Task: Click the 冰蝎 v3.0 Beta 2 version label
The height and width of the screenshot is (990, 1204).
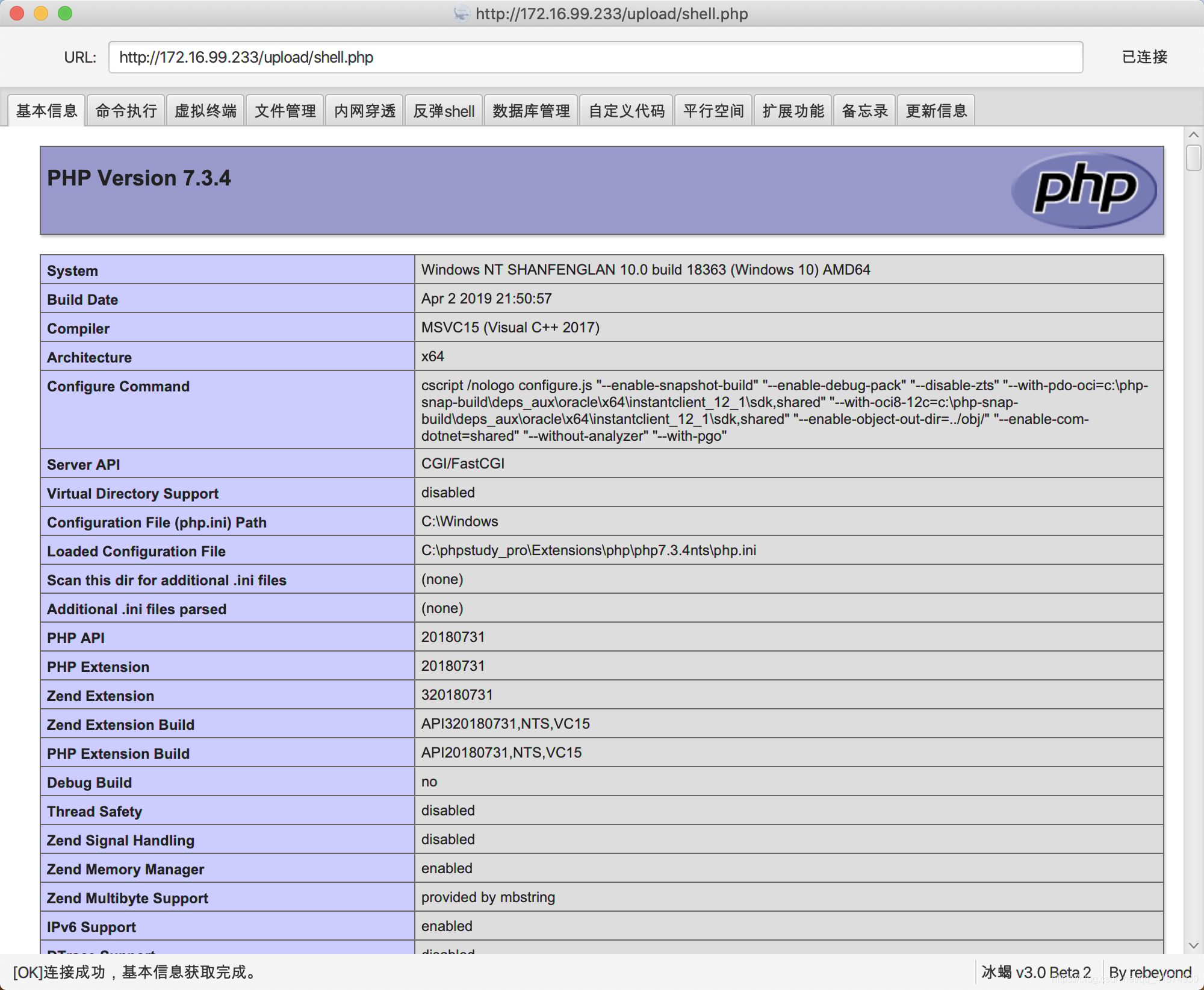Action: click(1036, 972)
